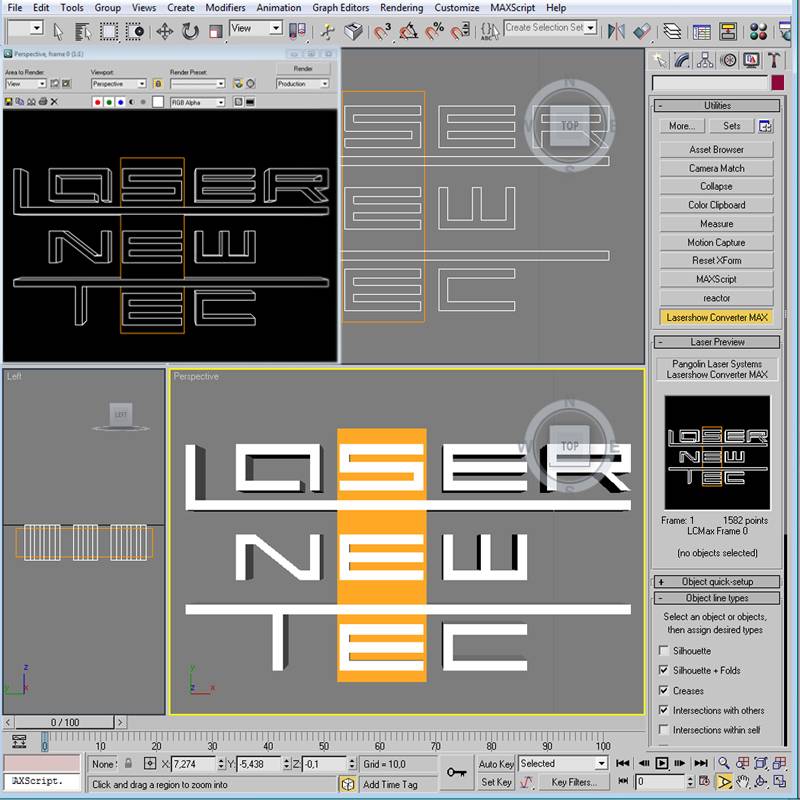Switch to the Create command panel

point(660,61)
